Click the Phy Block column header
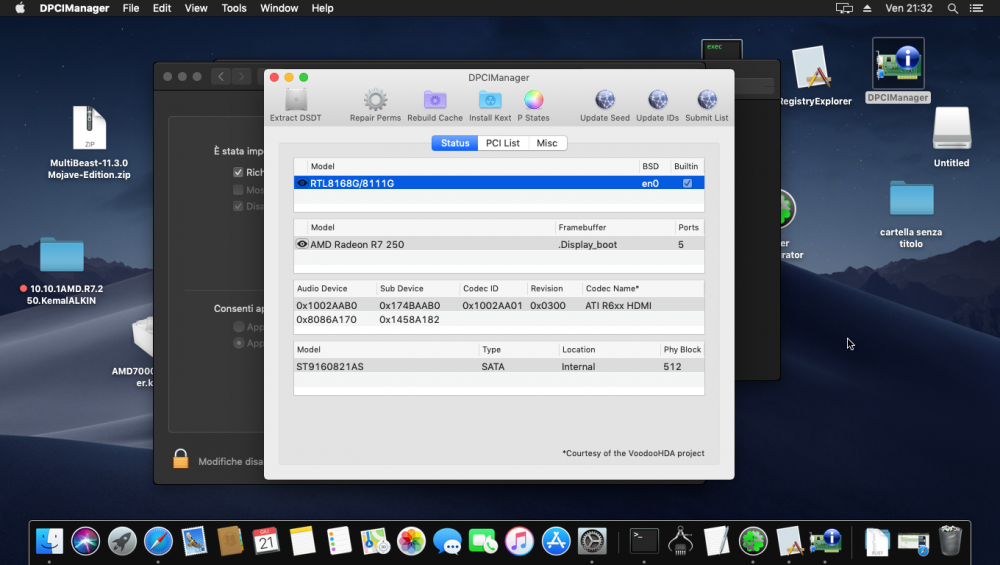The height and width of the screenshot is (565, 1000). click(x=682, y=349)
